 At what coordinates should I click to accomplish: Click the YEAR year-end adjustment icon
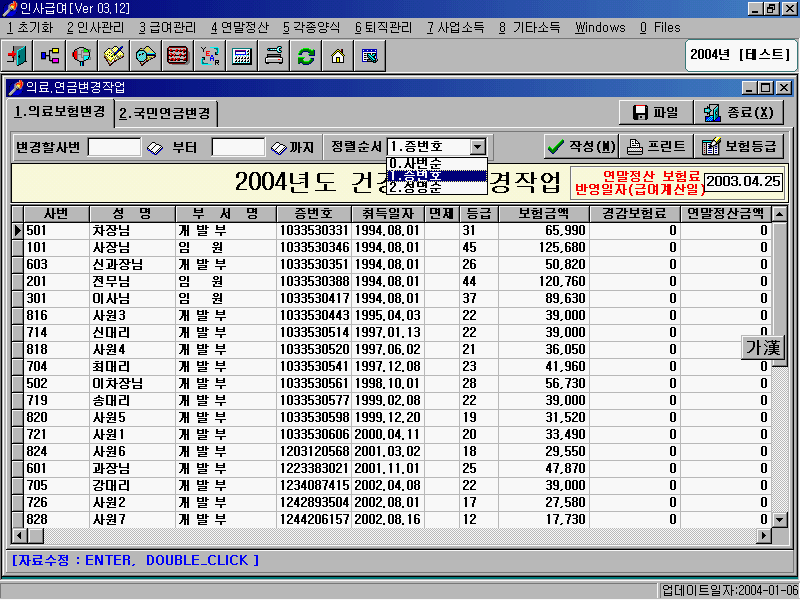tap(209, 57)
